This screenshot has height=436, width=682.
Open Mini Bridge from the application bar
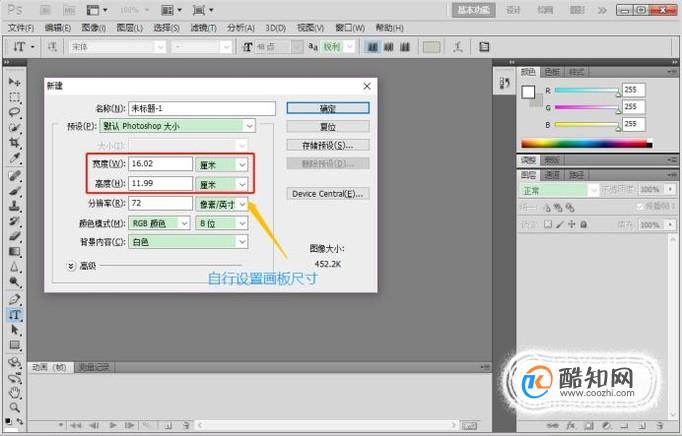pyautogui.click(x=69, y=10)
